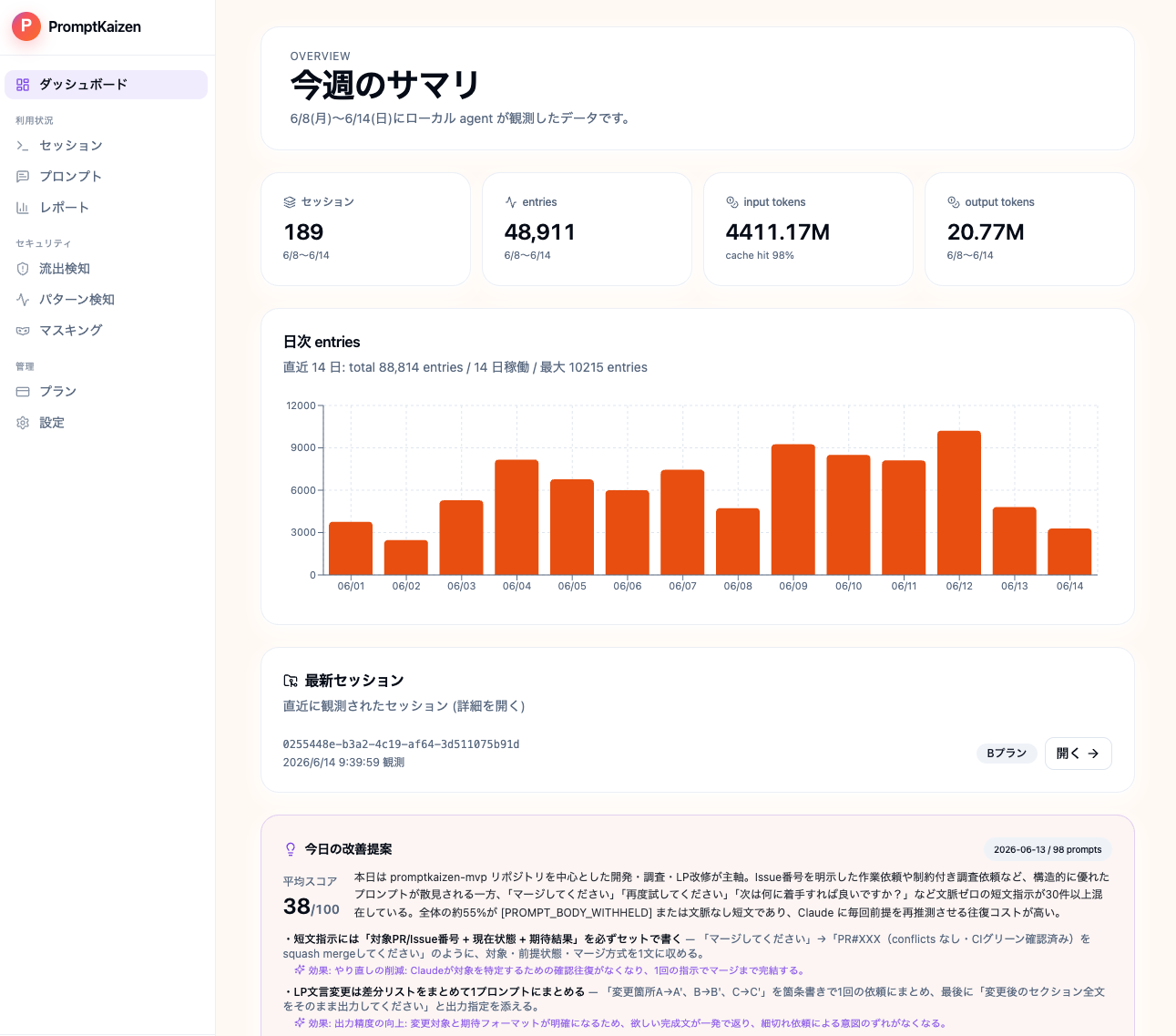This screenshot has width=1176, height=1036.
Task: Click the card icon beside プラン
Action: (23, 392)
